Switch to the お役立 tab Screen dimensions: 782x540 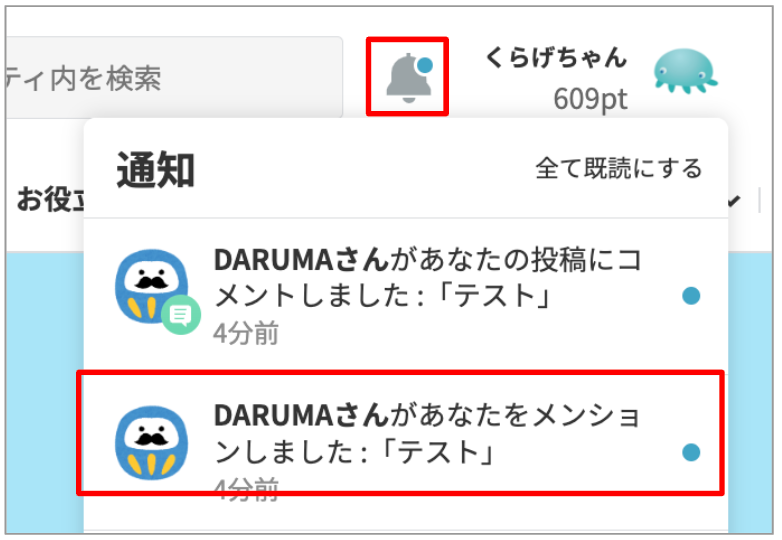pos(50,199)
